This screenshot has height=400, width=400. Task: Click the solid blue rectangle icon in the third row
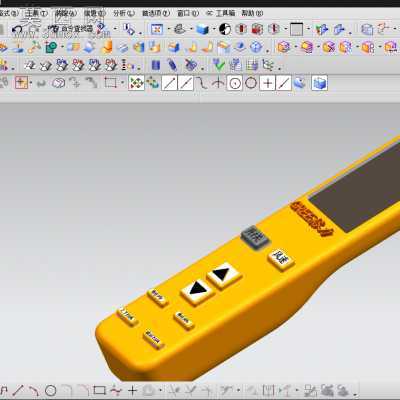point(155,65)
